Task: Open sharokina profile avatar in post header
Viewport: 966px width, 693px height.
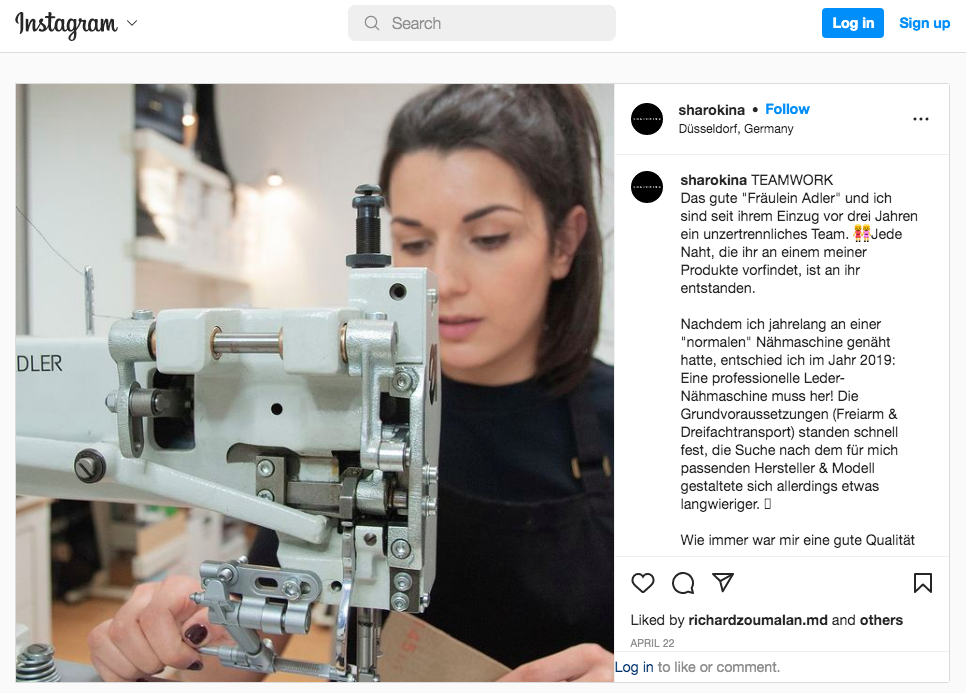Action: pyautogui.click(x=647, y=119)
